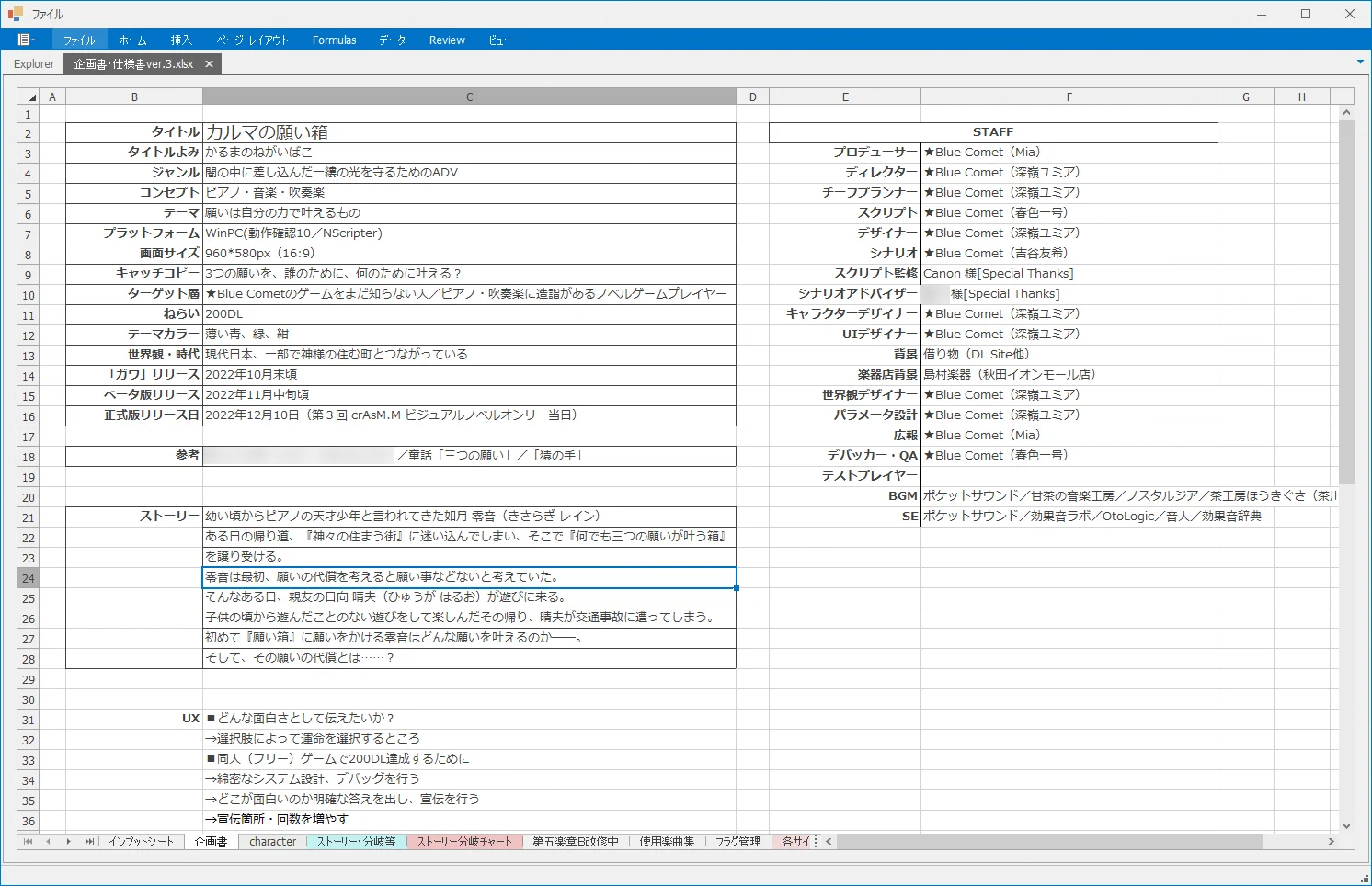This screenshot has width=1372, height=886.
Task: Open the document tab list dropdown arrow
Action: (x=1360, y=62)
